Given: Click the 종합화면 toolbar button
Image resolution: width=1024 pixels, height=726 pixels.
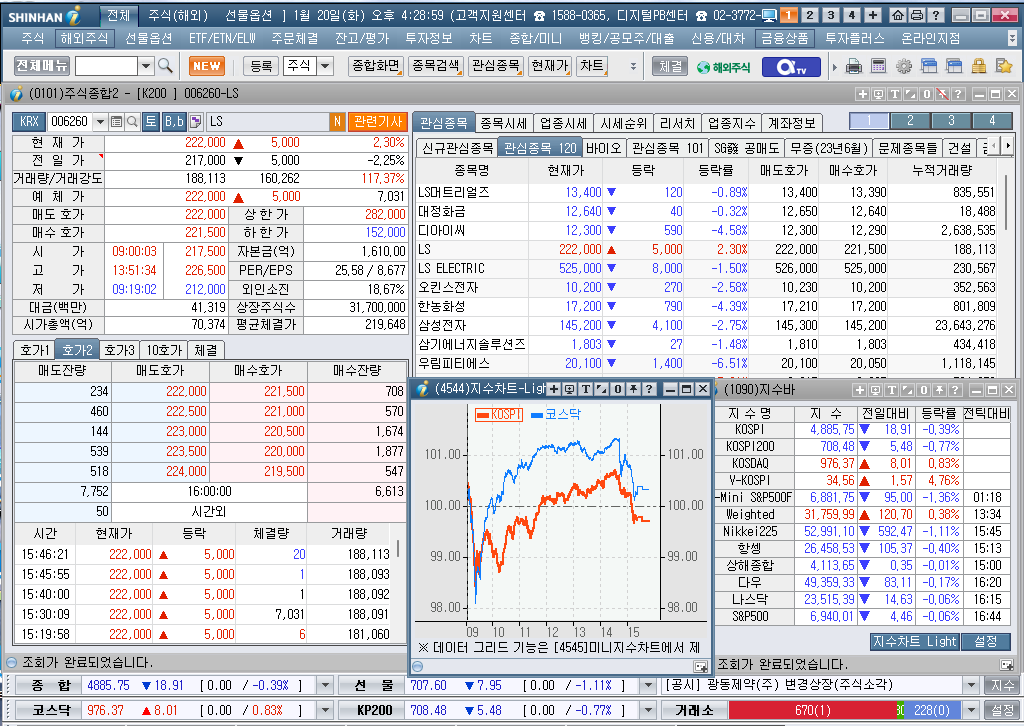Looking at the screenshot, I should [x=376, y=66].
